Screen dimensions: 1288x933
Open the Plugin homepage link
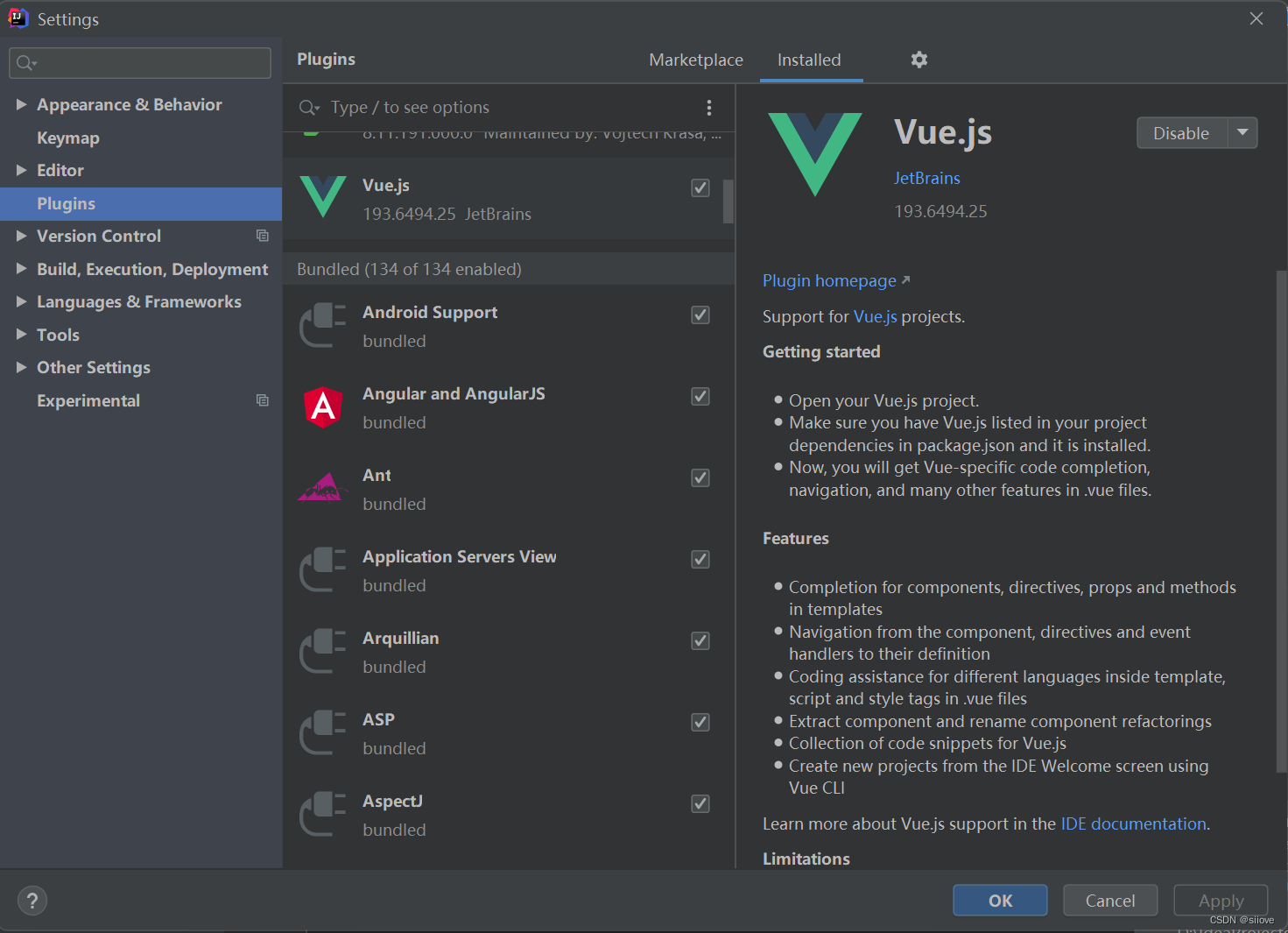828,280
